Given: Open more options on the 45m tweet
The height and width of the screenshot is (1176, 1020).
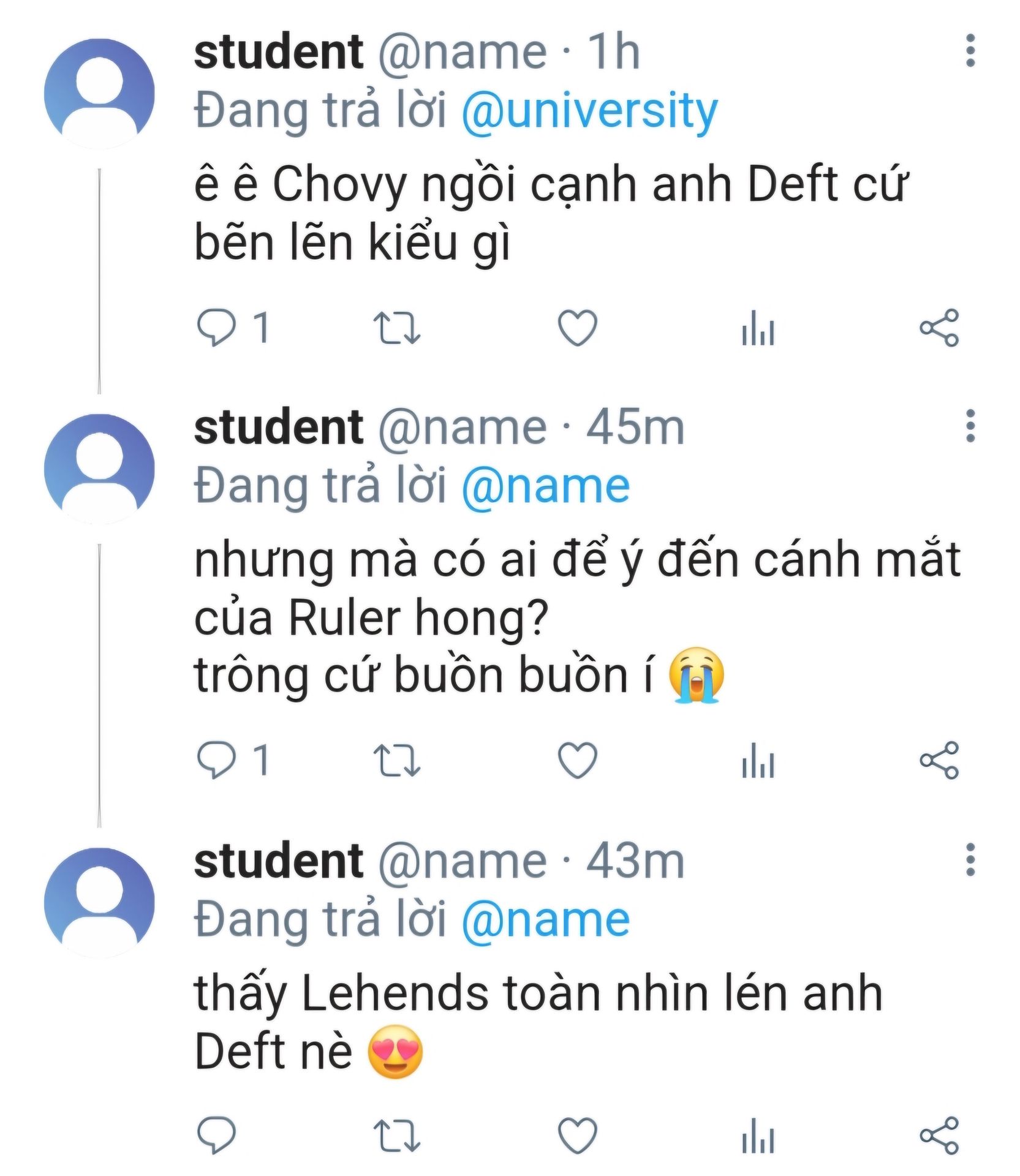Looking at the screenshot, I should [970, 426].
